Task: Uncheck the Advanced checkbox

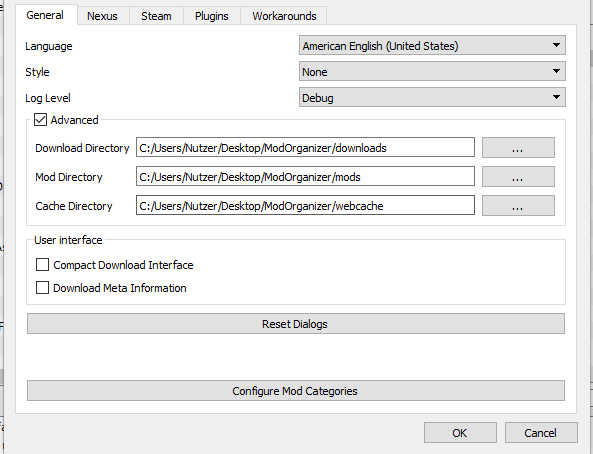Action: click(40, 120)
